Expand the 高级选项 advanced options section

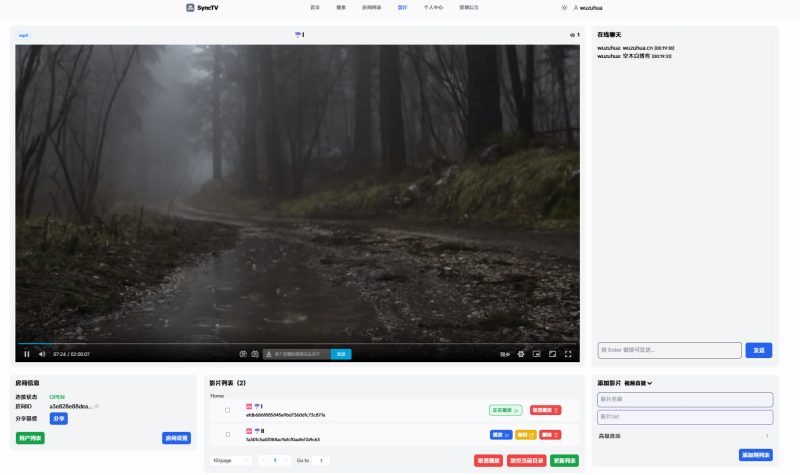(x=684, y=436)
